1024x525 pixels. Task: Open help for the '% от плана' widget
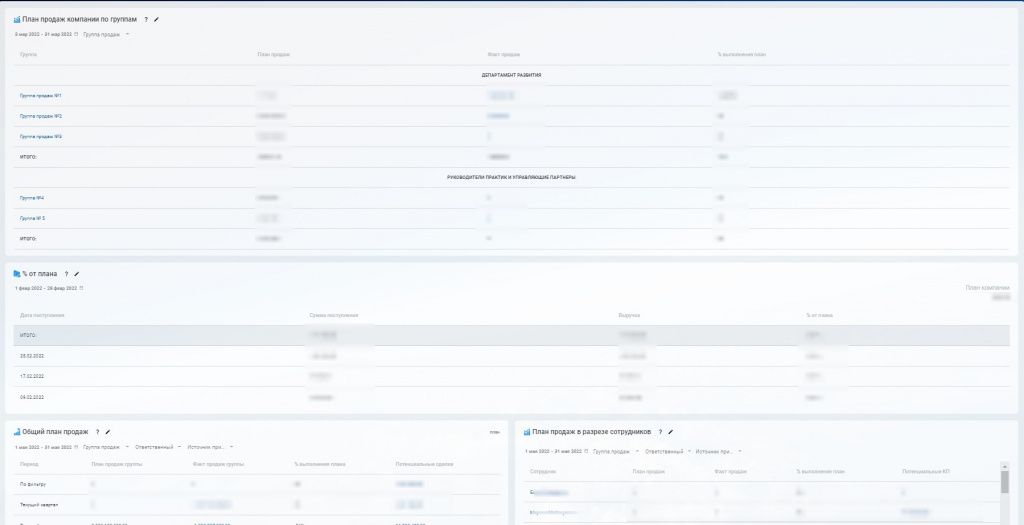click(66, 273)
